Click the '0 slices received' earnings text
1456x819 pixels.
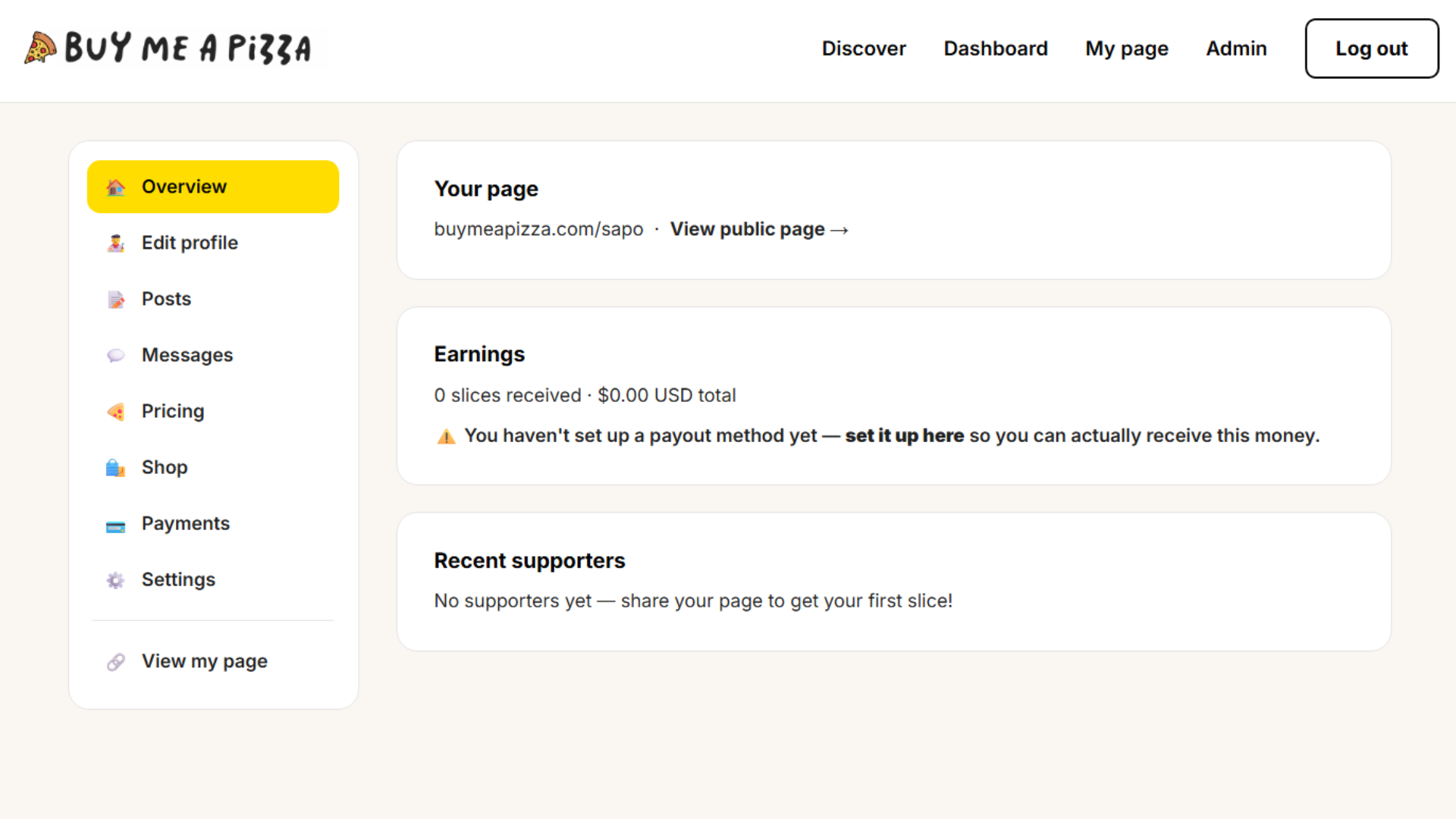(x=507, y=395)
